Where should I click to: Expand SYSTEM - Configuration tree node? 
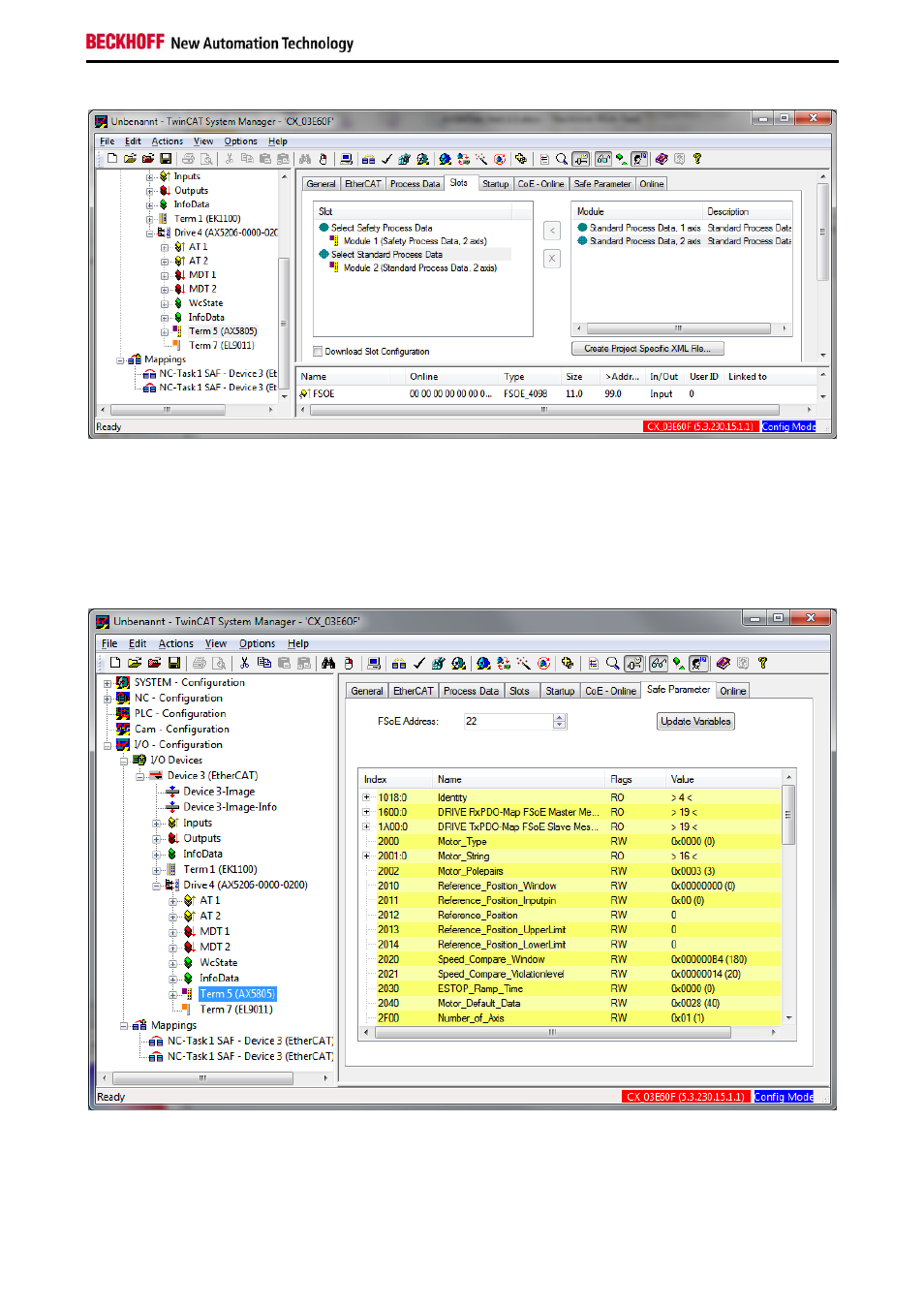point(108,683)
